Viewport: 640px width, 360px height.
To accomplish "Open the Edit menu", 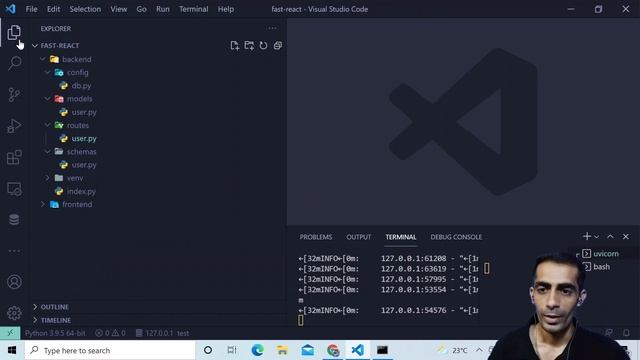I will pyautogui.click(x=53, y=9).
